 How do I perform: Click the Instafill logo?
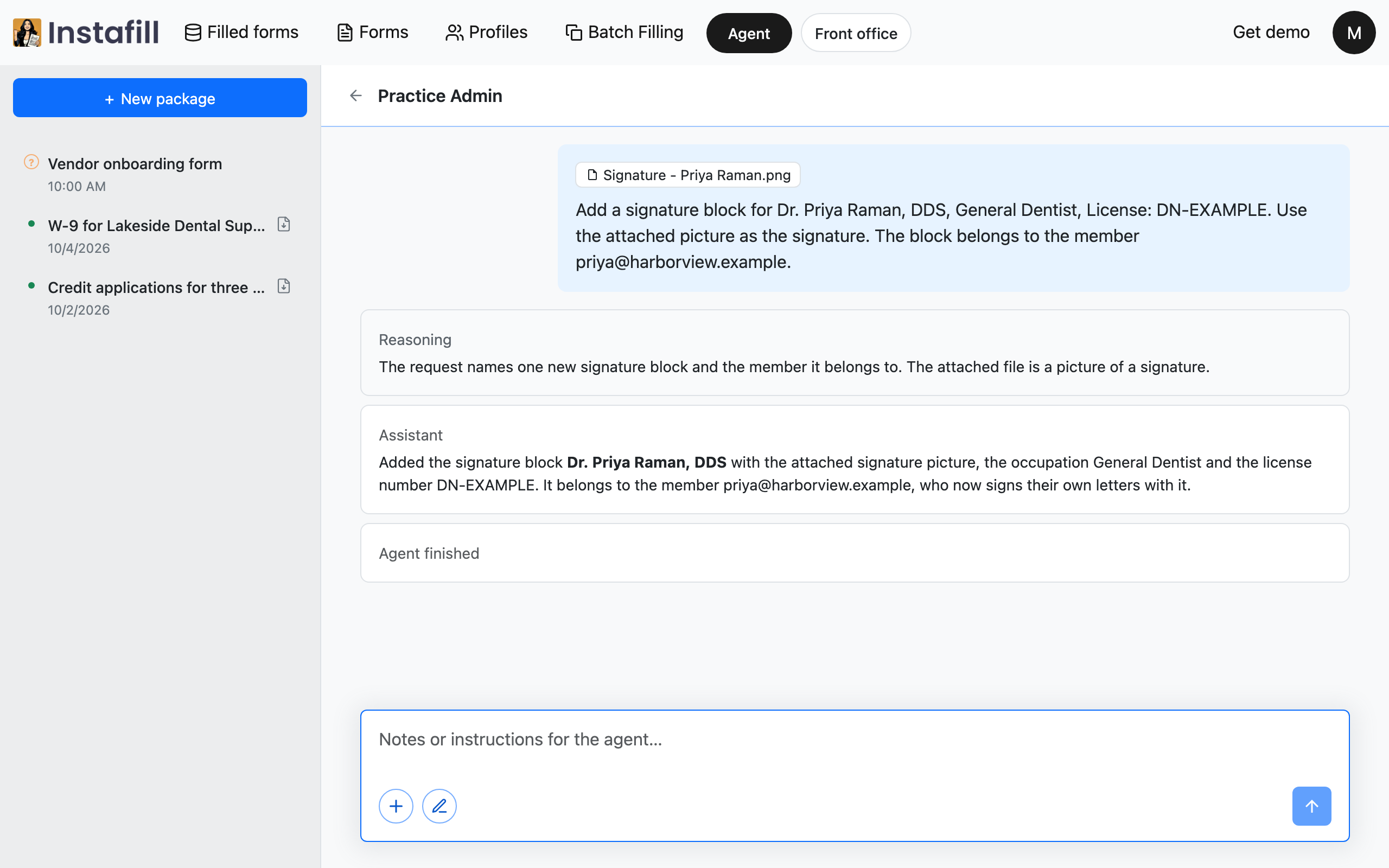pyautogui.click(x=86, y=32)
